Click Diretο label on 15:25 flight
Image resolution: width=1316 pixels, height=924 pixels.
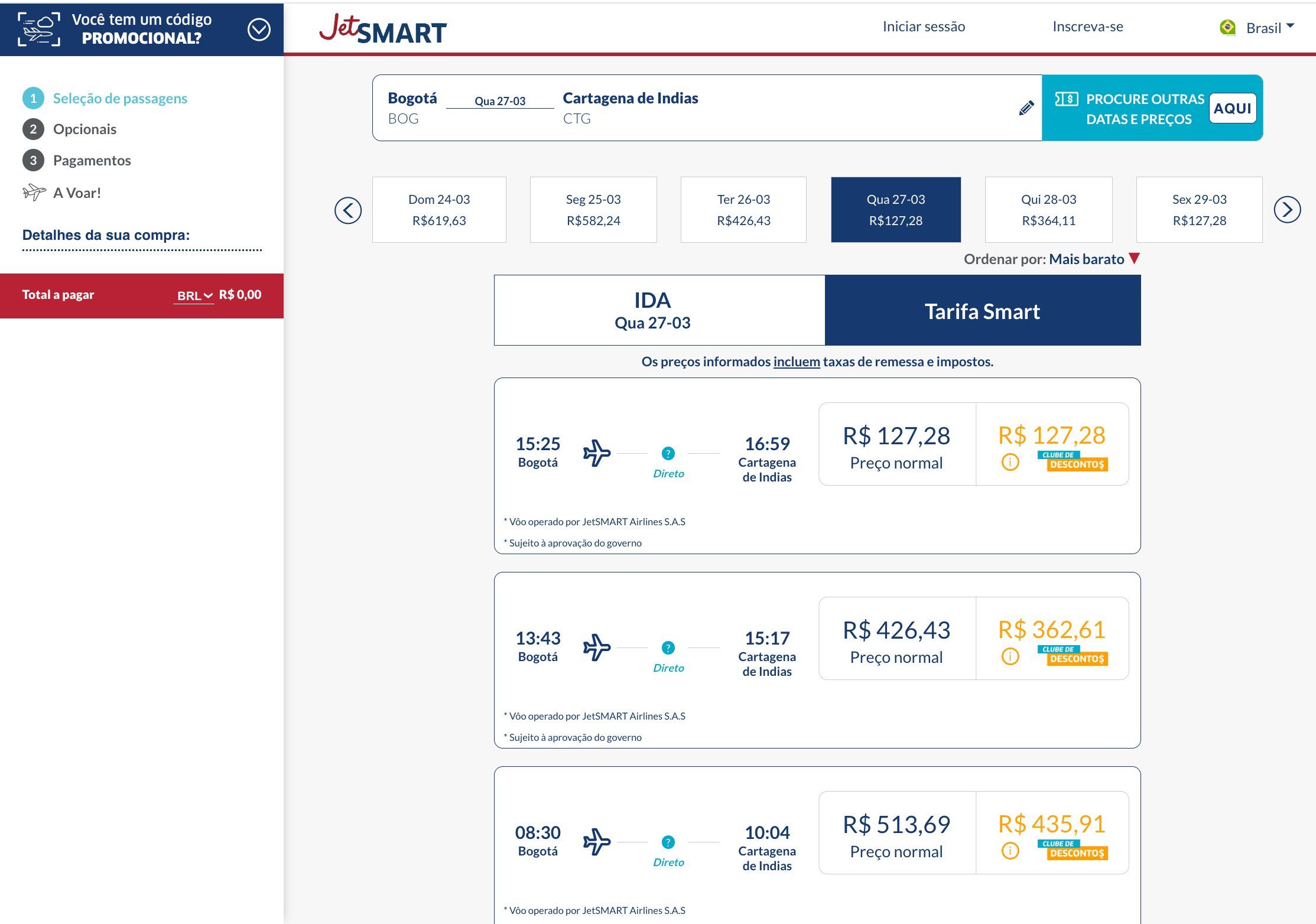coord(668,473)
